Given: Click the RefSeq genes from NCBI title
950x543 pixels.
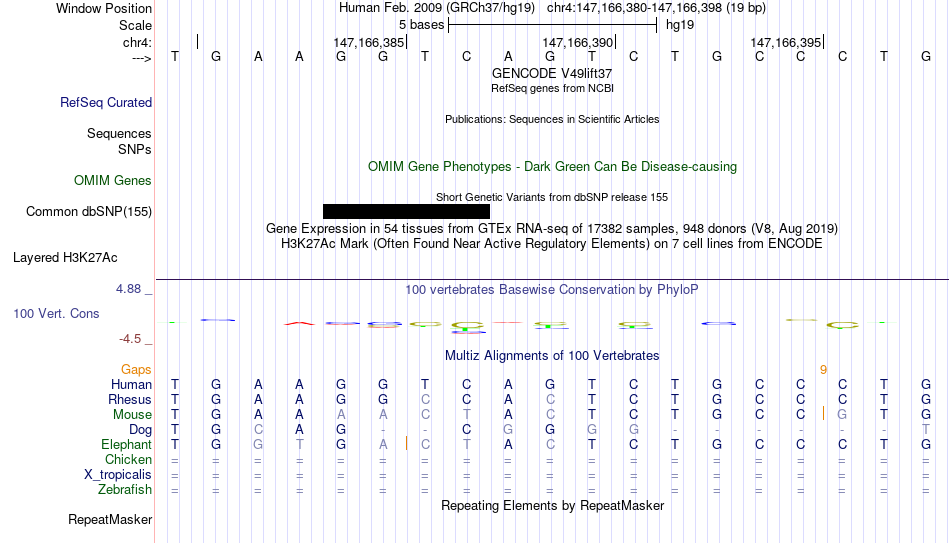Looking at the screenshot, I should (x=552, y=88).
